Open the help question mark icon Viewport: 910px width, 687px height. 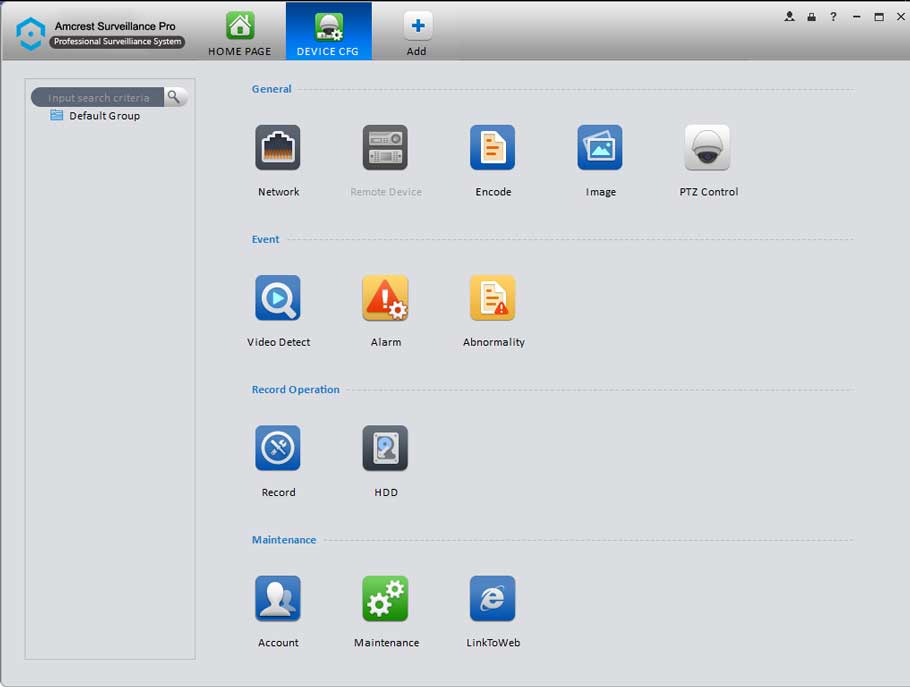[833, 17]
